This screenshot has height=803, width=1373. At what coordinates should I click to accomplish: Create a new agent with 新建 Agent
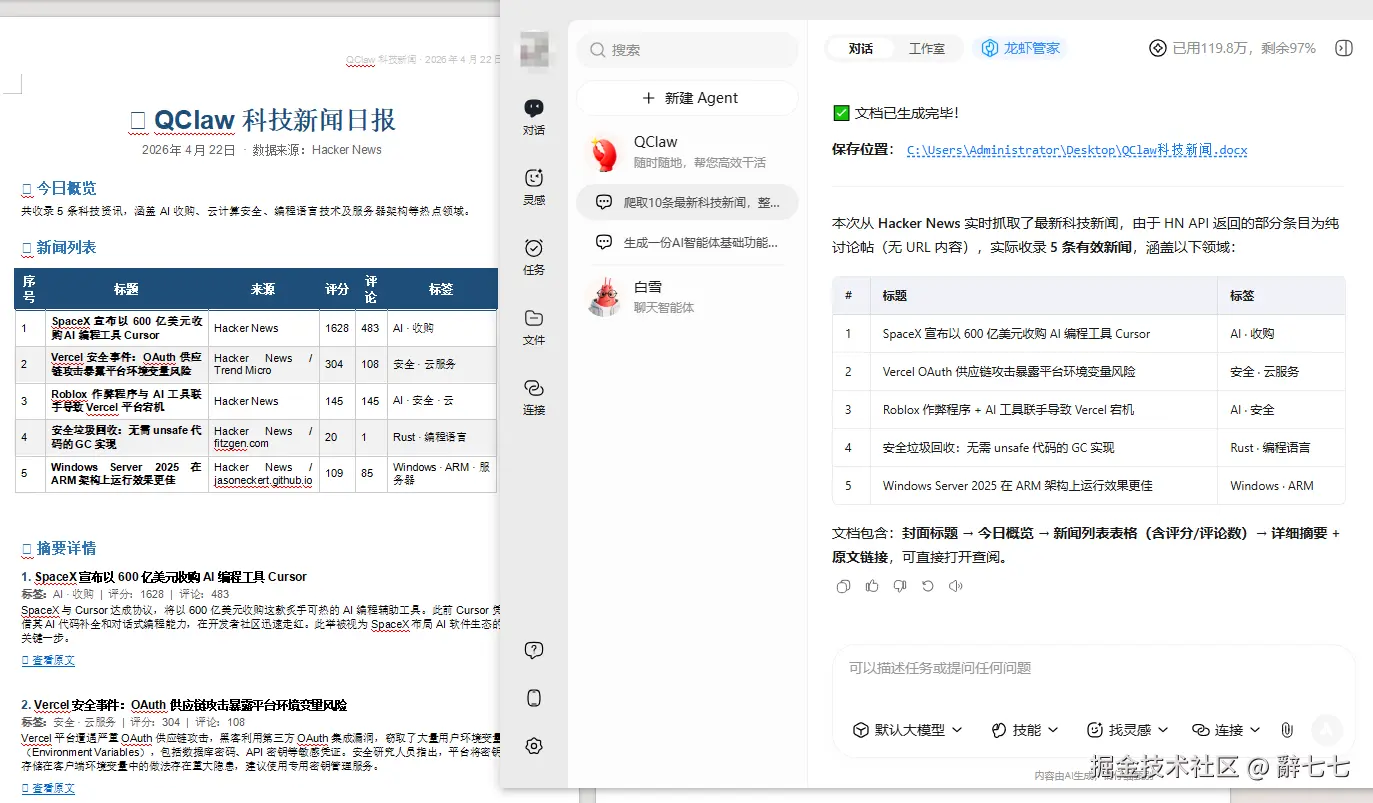688,98
